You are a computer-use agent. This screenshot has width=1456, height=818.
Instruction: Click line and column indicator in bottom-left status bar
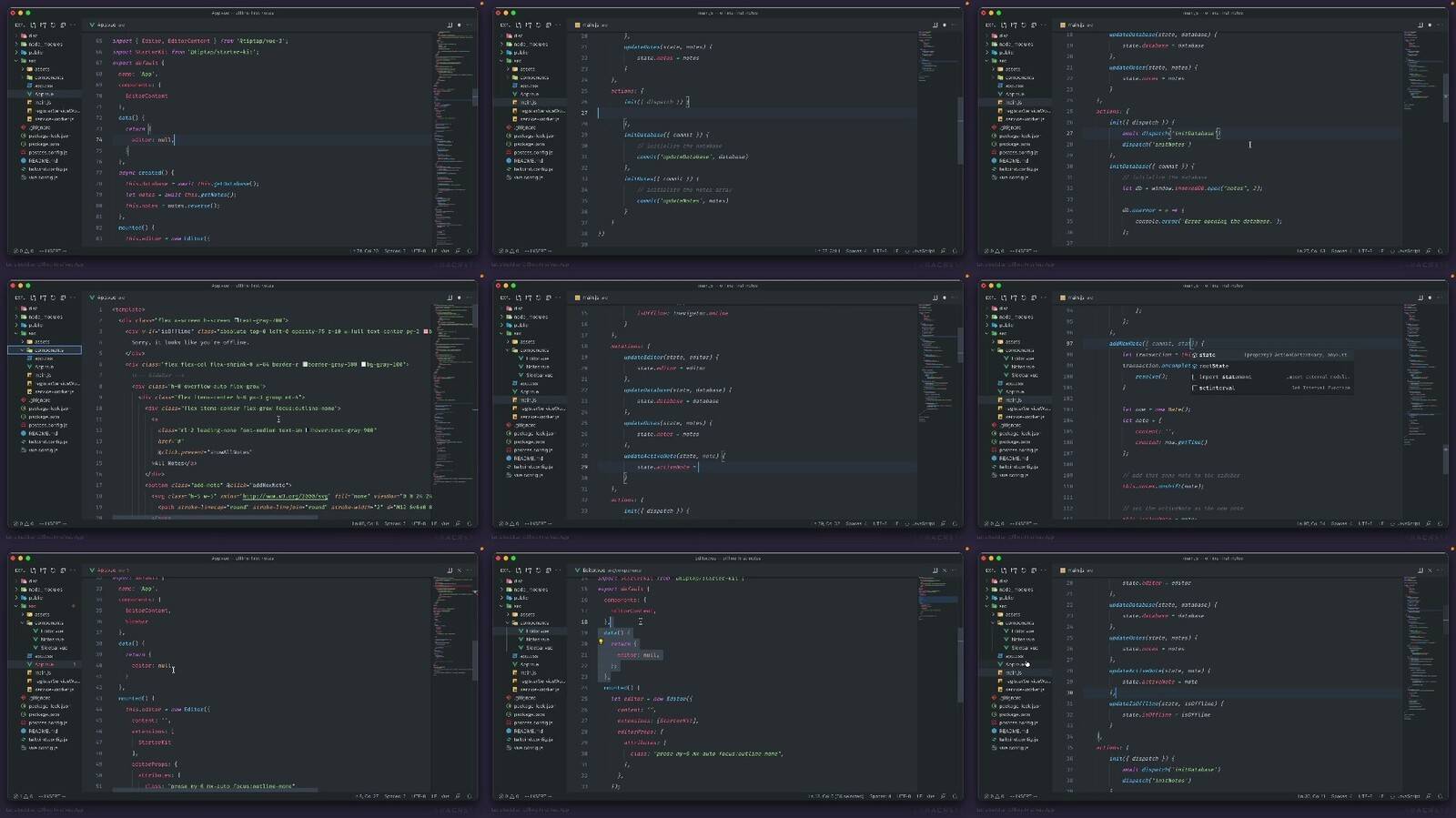[x=368, y=796]
